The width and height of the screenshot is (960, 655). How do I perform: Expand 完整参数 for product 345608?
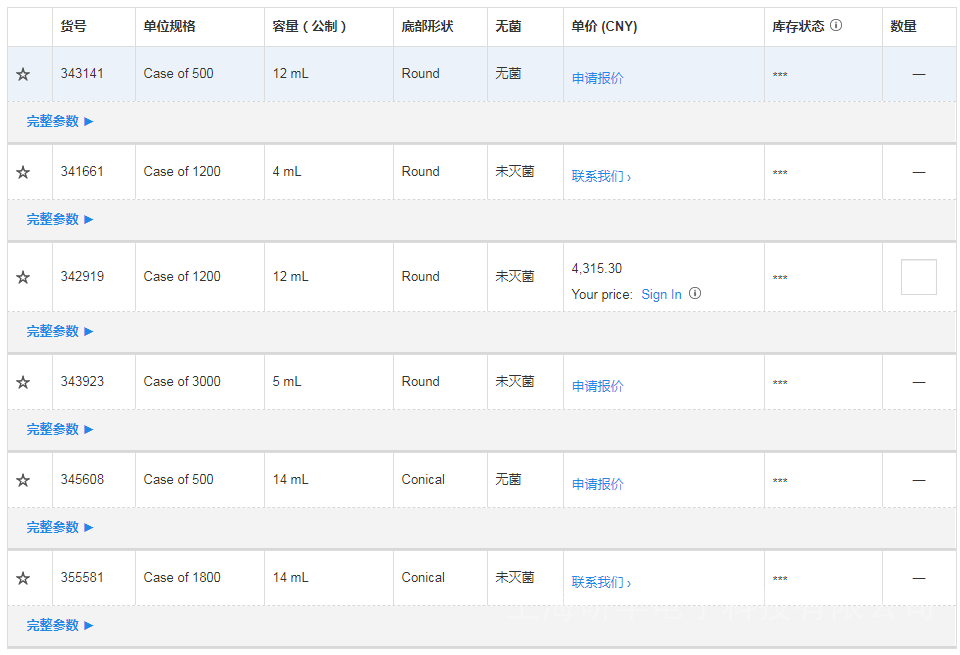60,527
